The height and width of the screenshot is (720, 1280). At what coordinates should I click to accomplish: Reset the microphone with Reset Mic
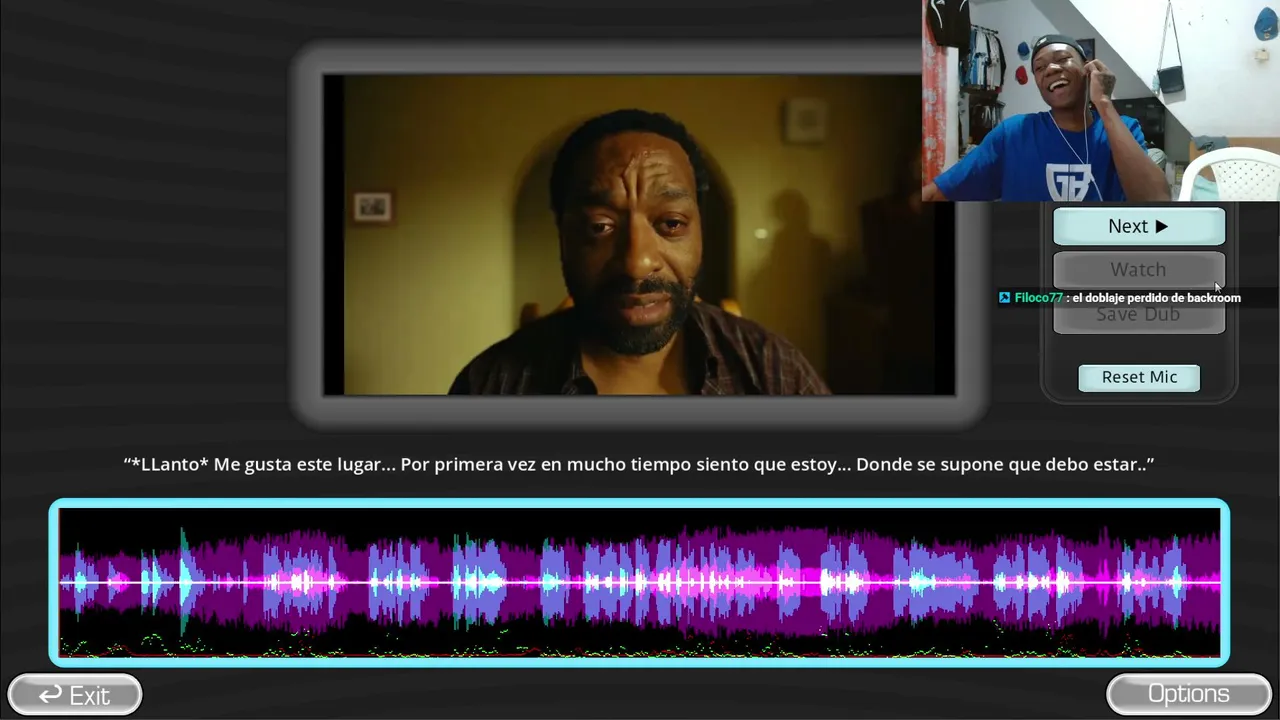(x=1139, y=377)
